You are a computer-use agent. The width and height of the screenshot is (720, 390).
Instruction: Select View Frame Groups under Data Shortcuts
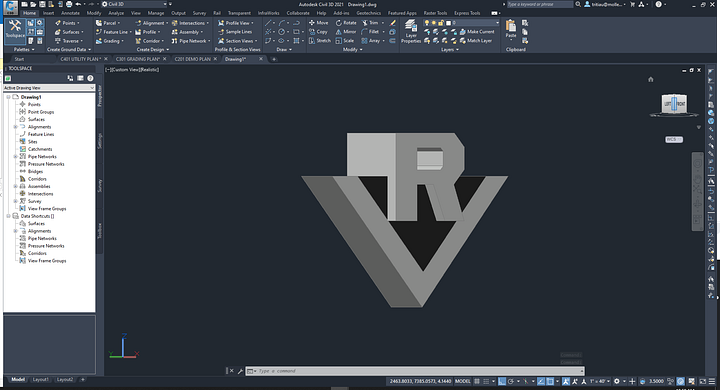pyautogui.click(x=47, y=261)
